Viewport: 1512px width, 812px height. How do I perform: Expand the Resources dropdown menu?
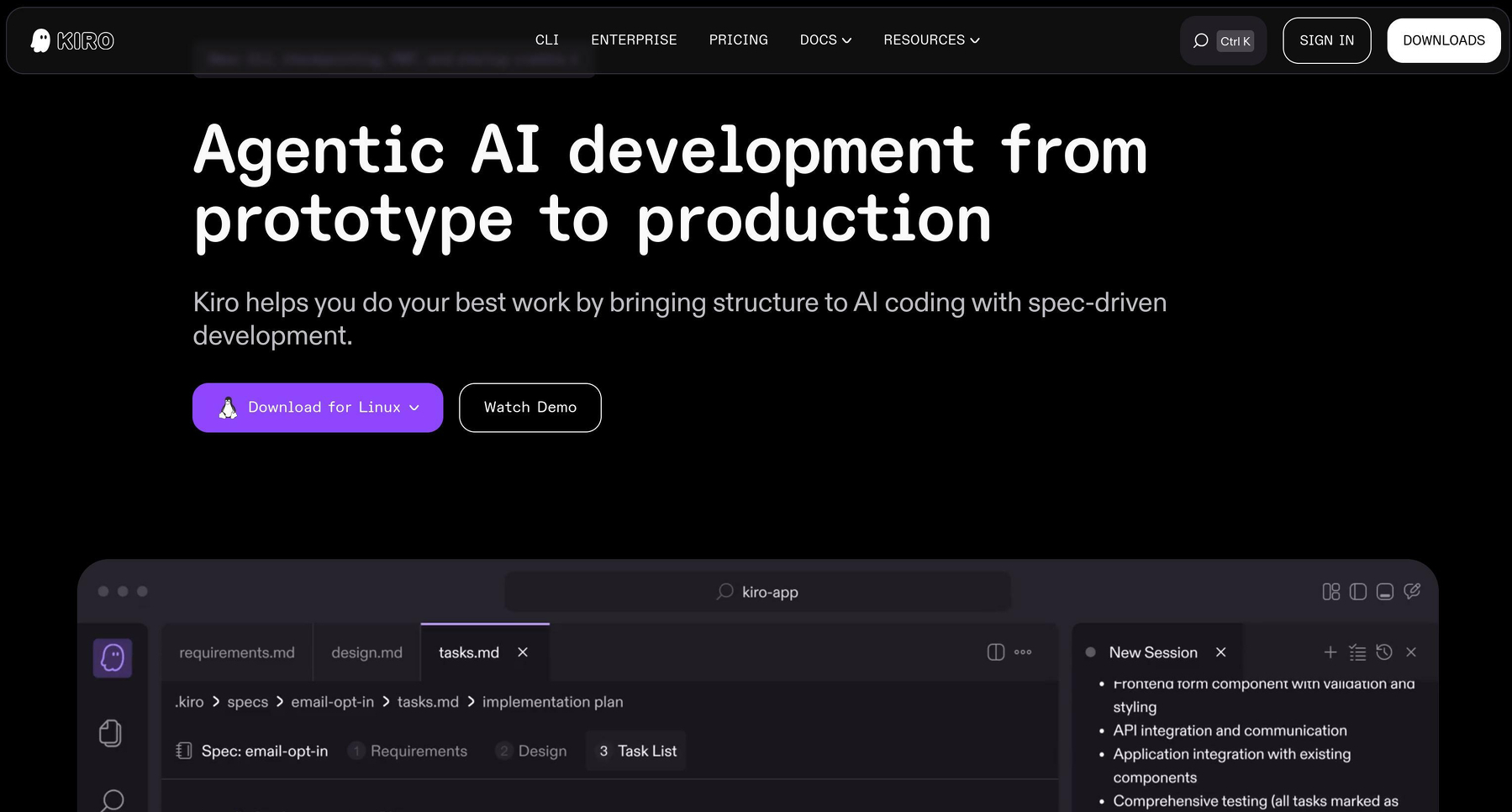click(x=931, y=40)
